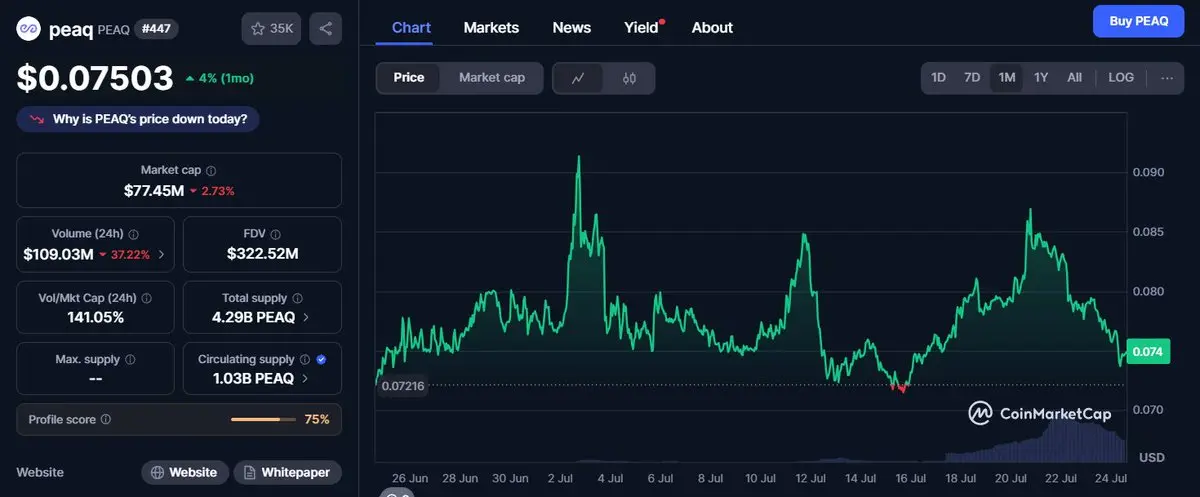Click the 0.090 y-axis label
The width and height of the screenshot is (1200, 497).
[x=1148, y=172]
